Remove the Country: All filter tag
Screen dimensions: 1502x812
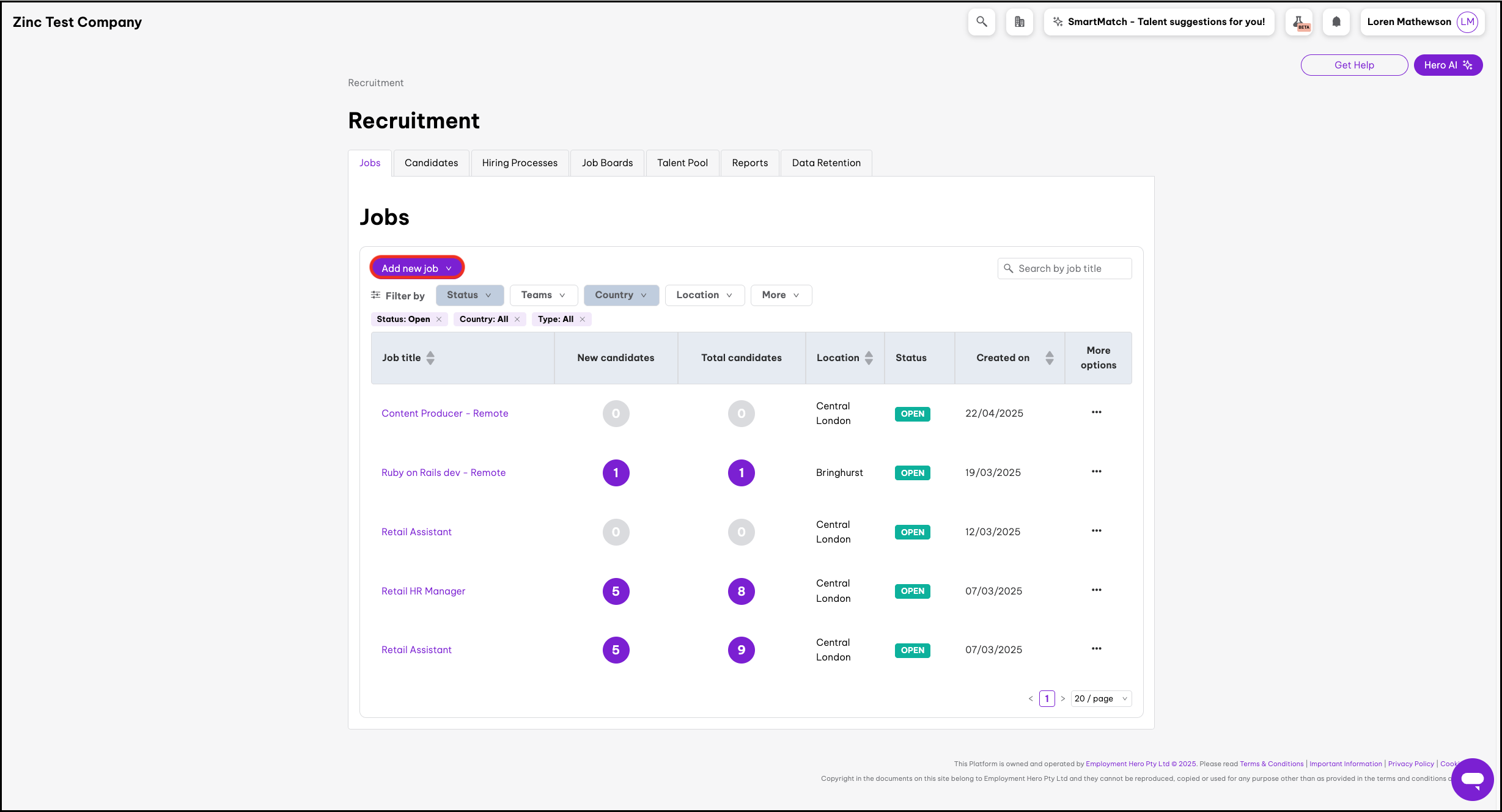[517, 320]
